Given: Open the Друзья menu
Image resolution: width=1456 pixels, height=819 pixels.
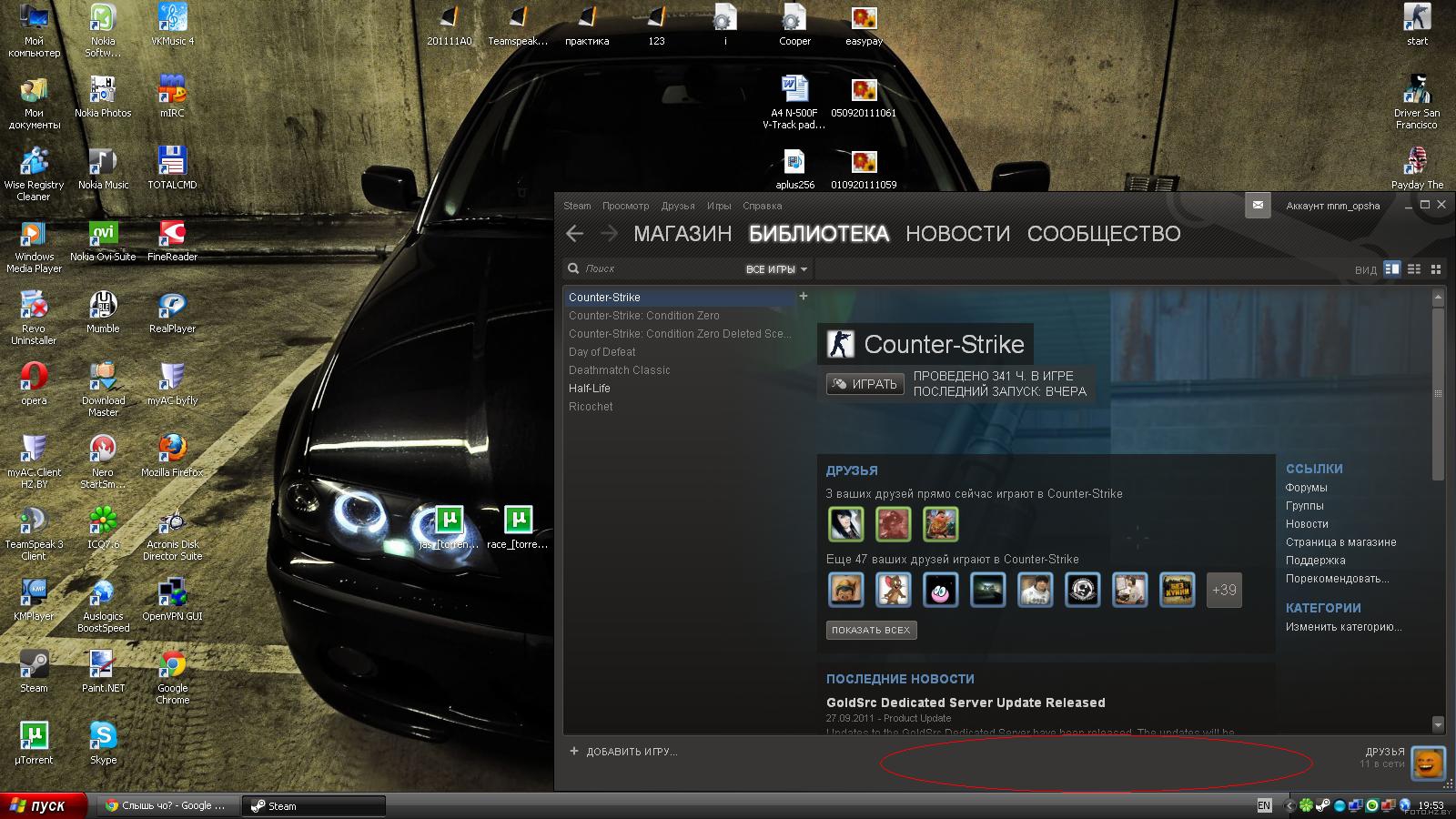Looking at the screenshot, I should [678, 206].
